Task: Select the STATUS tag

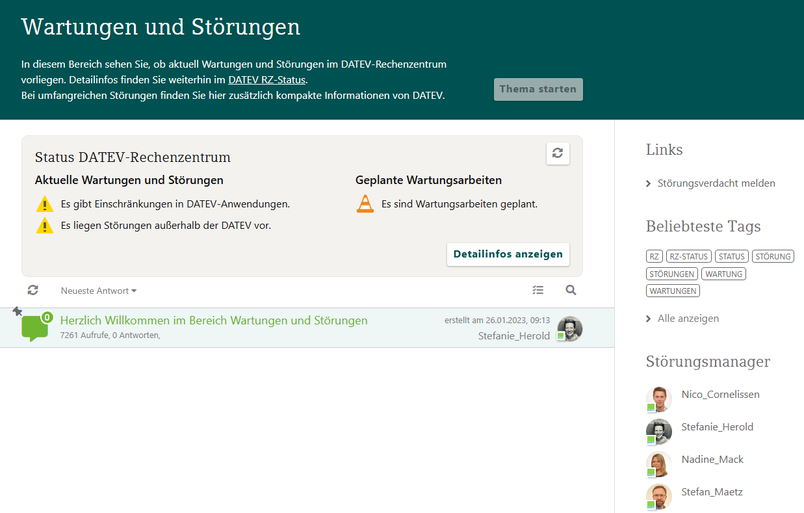Action: coord(732,256)
